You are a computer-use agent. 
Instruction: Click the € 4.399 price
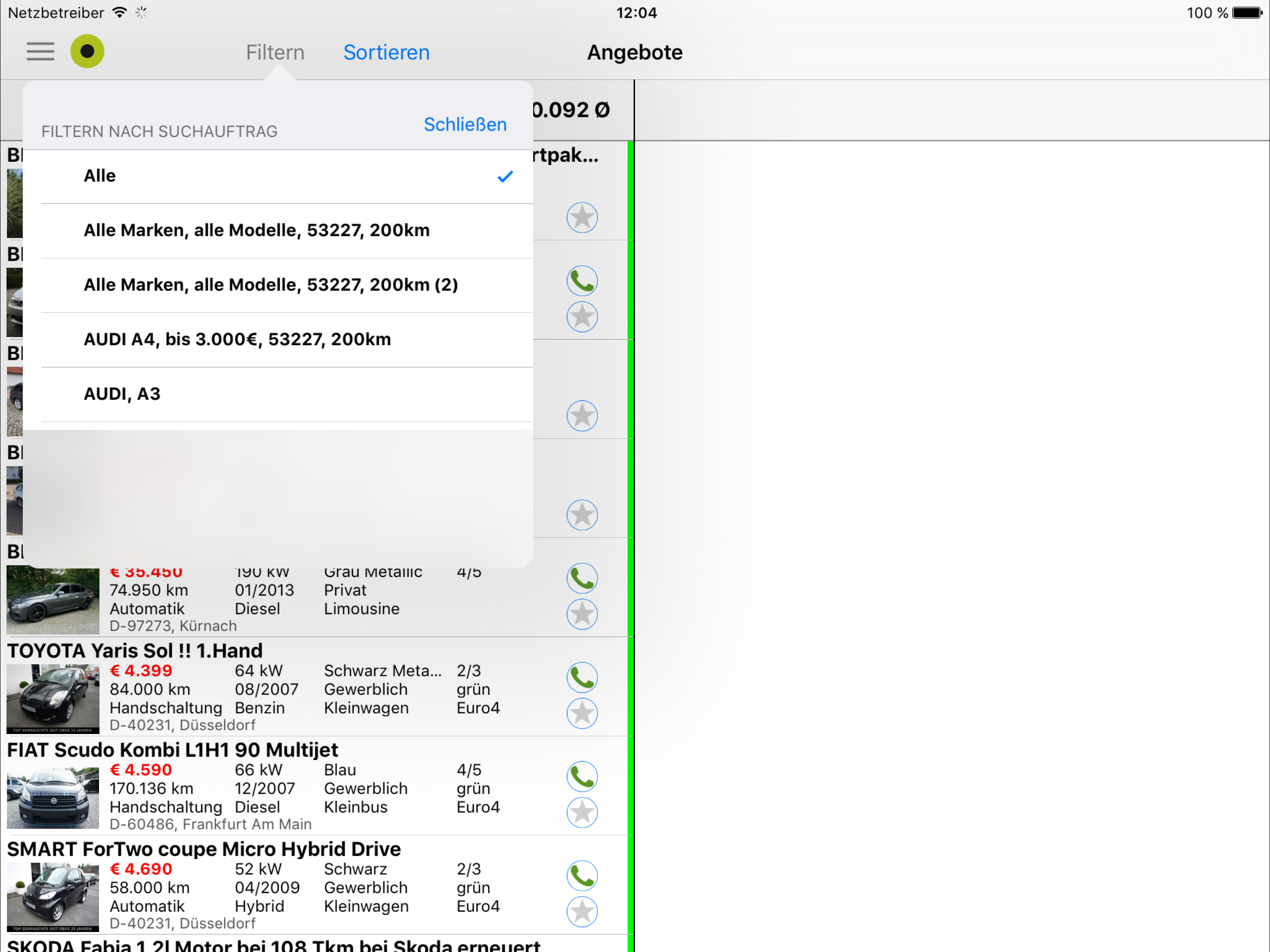(141, 671)
